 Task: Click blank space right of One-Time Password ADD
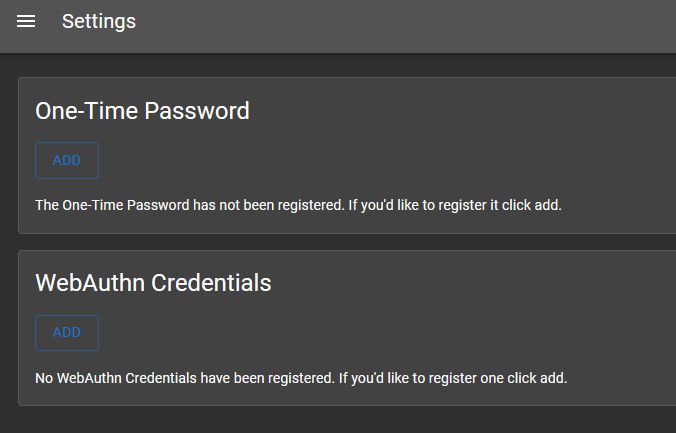click(x=350, y=161)
